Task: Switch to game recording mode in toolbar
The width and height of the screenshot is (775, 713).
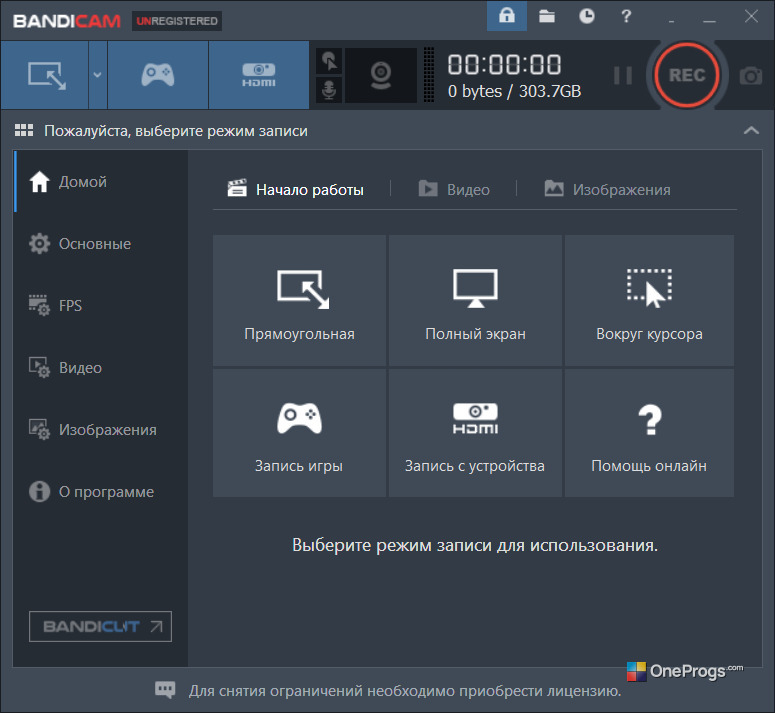Action: (158, 75)
